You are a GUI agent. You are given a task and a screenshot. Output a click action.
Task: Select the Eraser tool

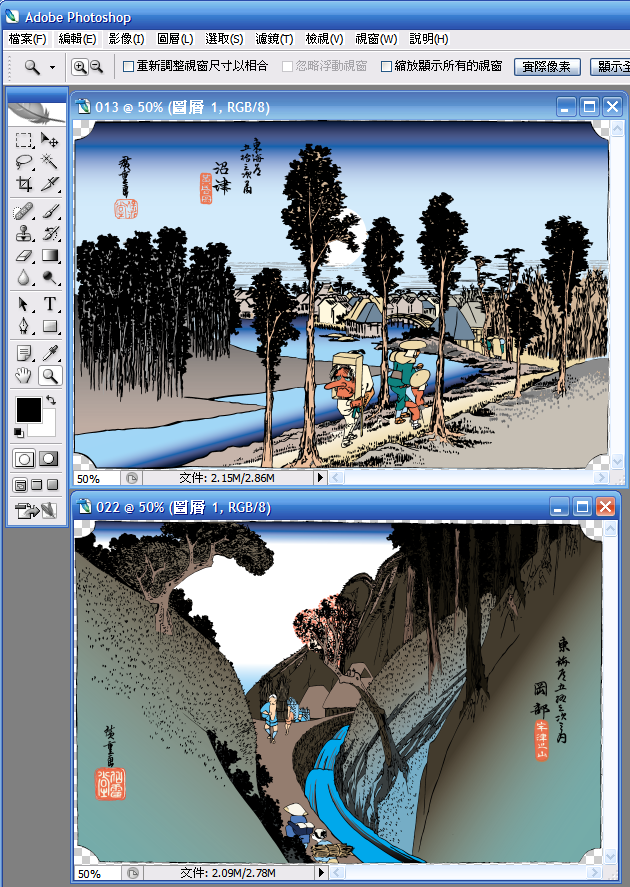coord(23,255)
